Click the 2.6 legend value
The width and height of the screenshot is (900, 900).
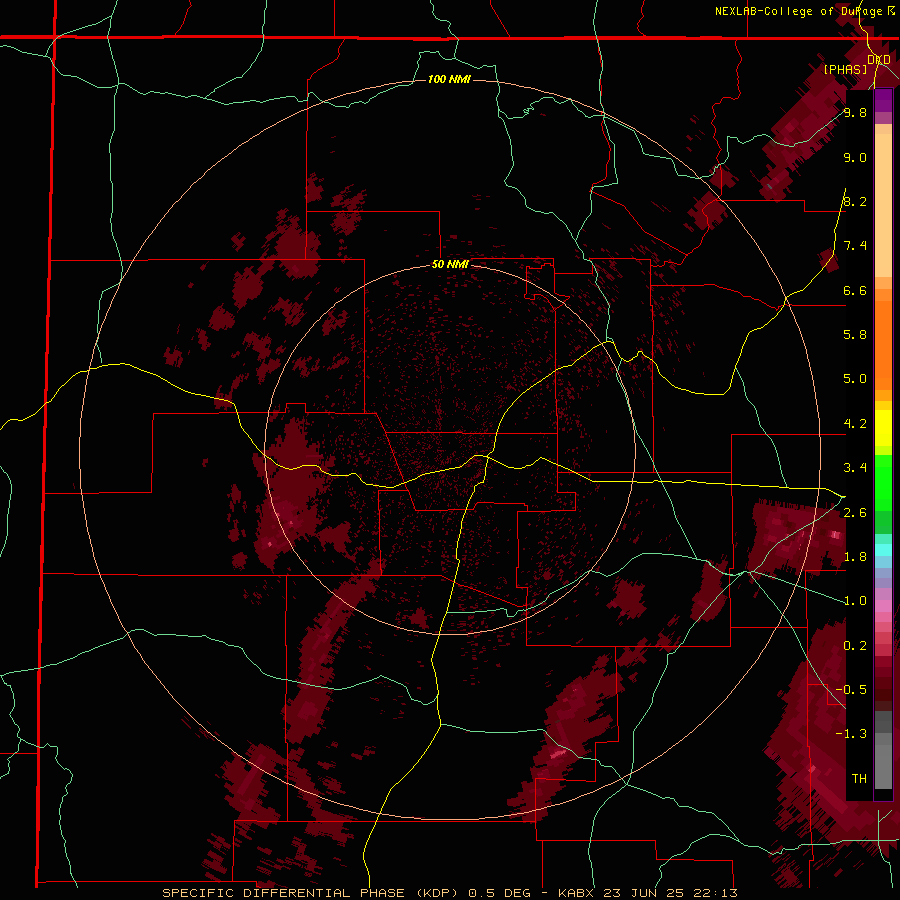[855, 513]
